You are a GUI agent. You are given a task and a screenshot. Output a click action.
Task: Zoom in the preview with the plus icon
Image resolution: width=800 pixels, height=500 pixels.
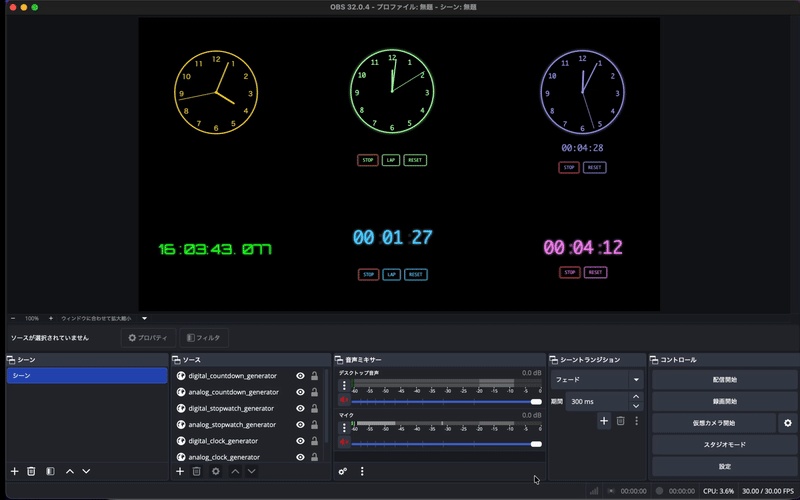[x=51, y=318]
